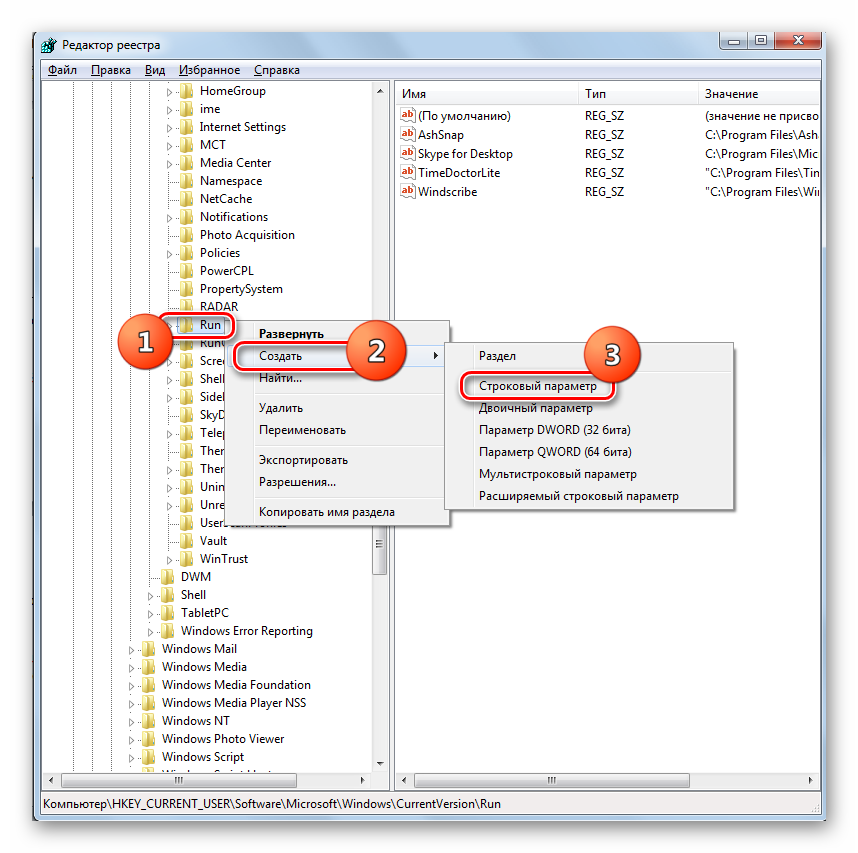Viewport: 858px width, 853px height.
Task: Select Экспортировать in the context menu
Action: click(303, 460)
